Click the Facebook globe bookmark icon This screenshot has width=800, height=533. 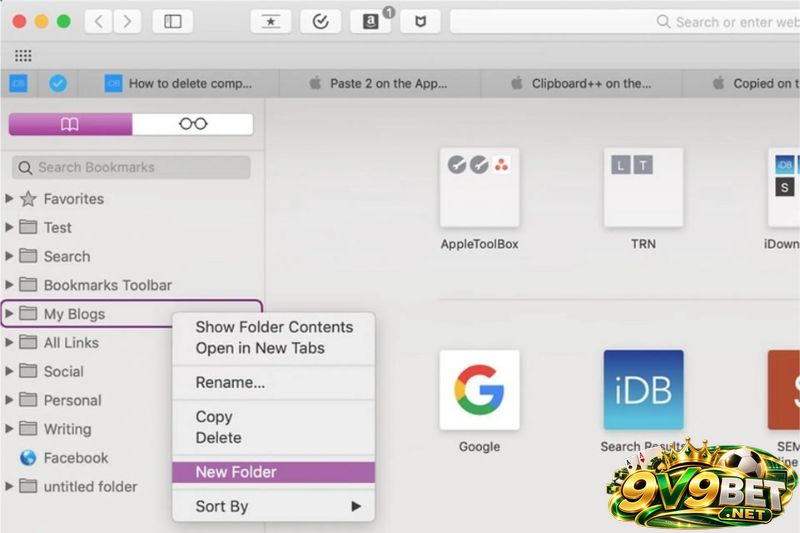click(x=28, y=458)
